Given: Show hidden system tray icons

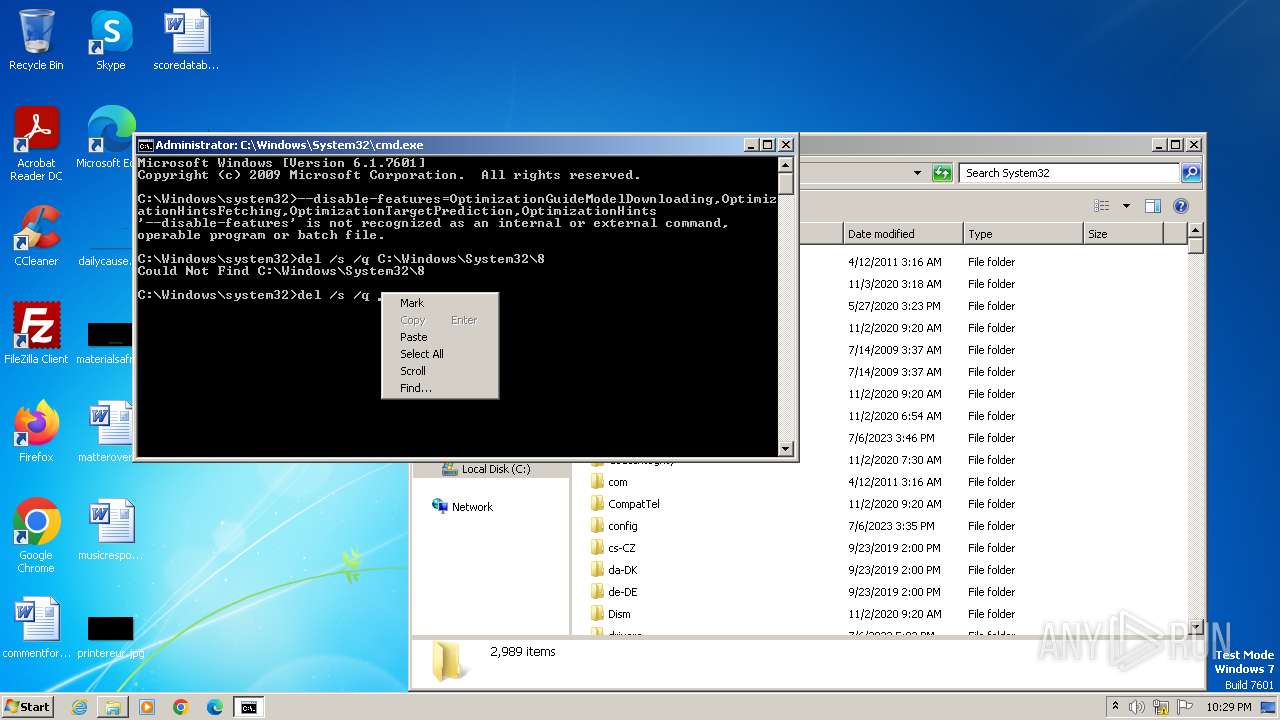Looking at the screenshot, I should (x=1116, y=707).
